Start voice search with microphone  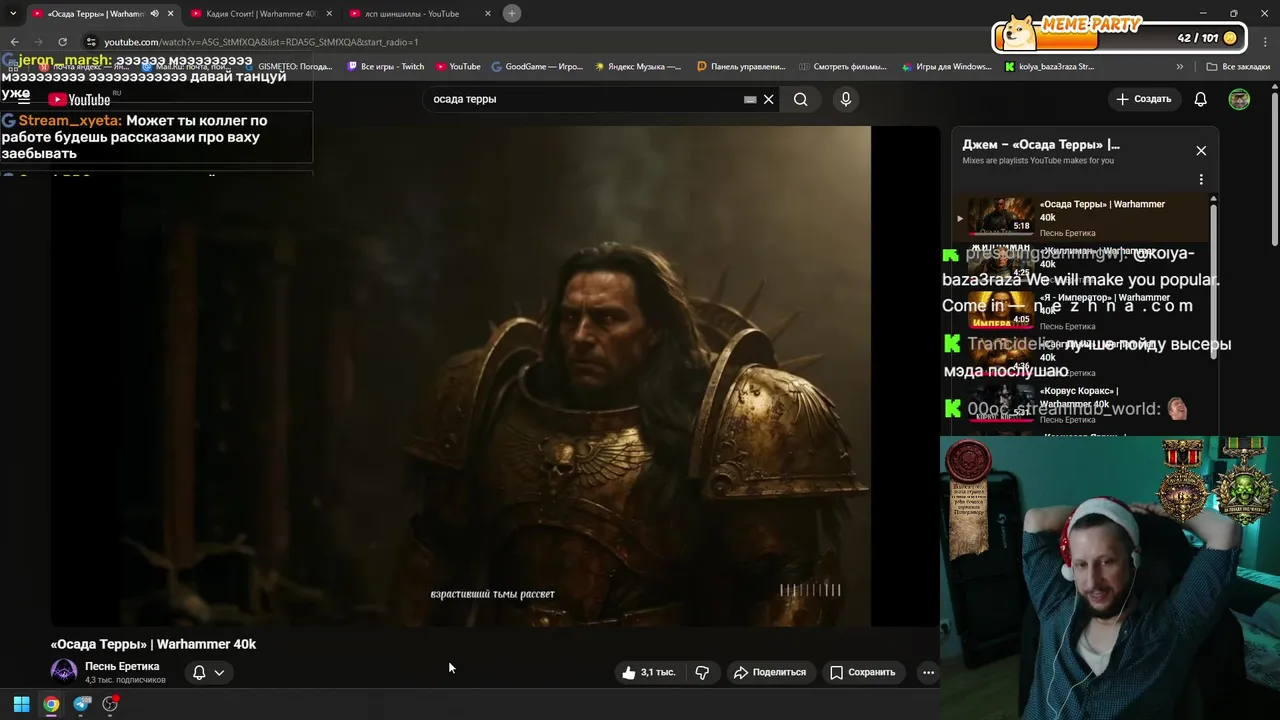coord(846,99)
